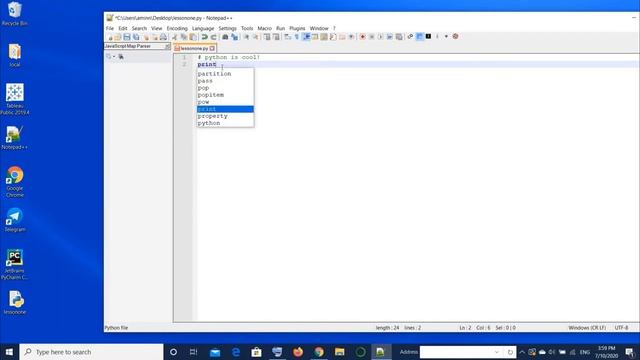
Task: Open the Plugins menu
Action: coord(297,29)
